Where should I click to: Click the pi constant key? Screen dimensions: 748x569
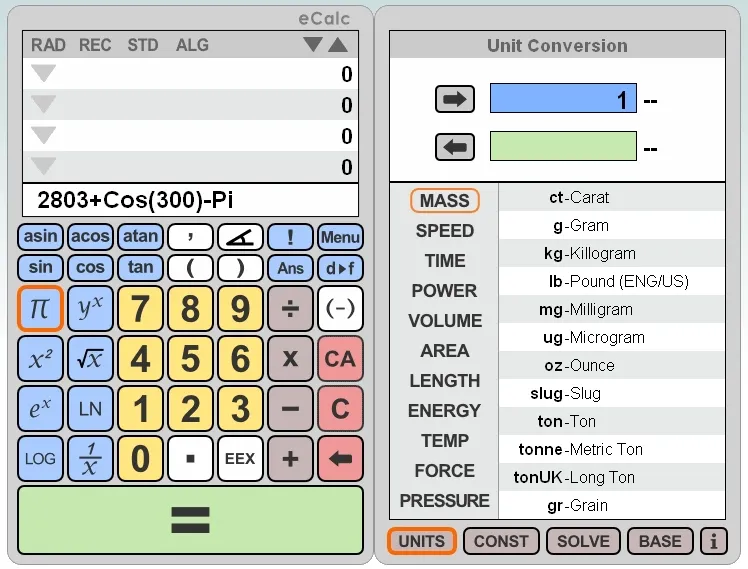[41, 309]
